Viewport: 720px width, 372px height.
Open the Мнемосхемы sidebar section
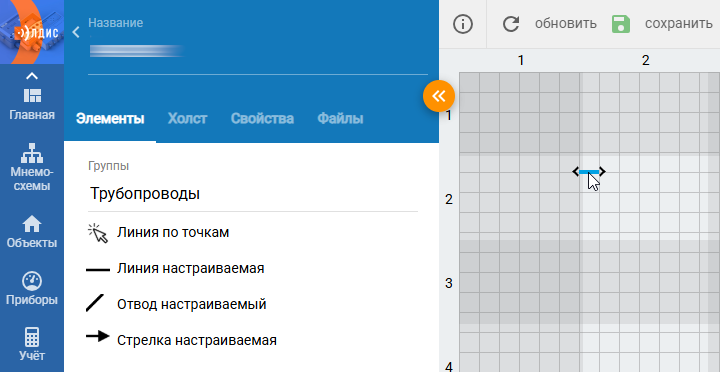click(32, 153)
